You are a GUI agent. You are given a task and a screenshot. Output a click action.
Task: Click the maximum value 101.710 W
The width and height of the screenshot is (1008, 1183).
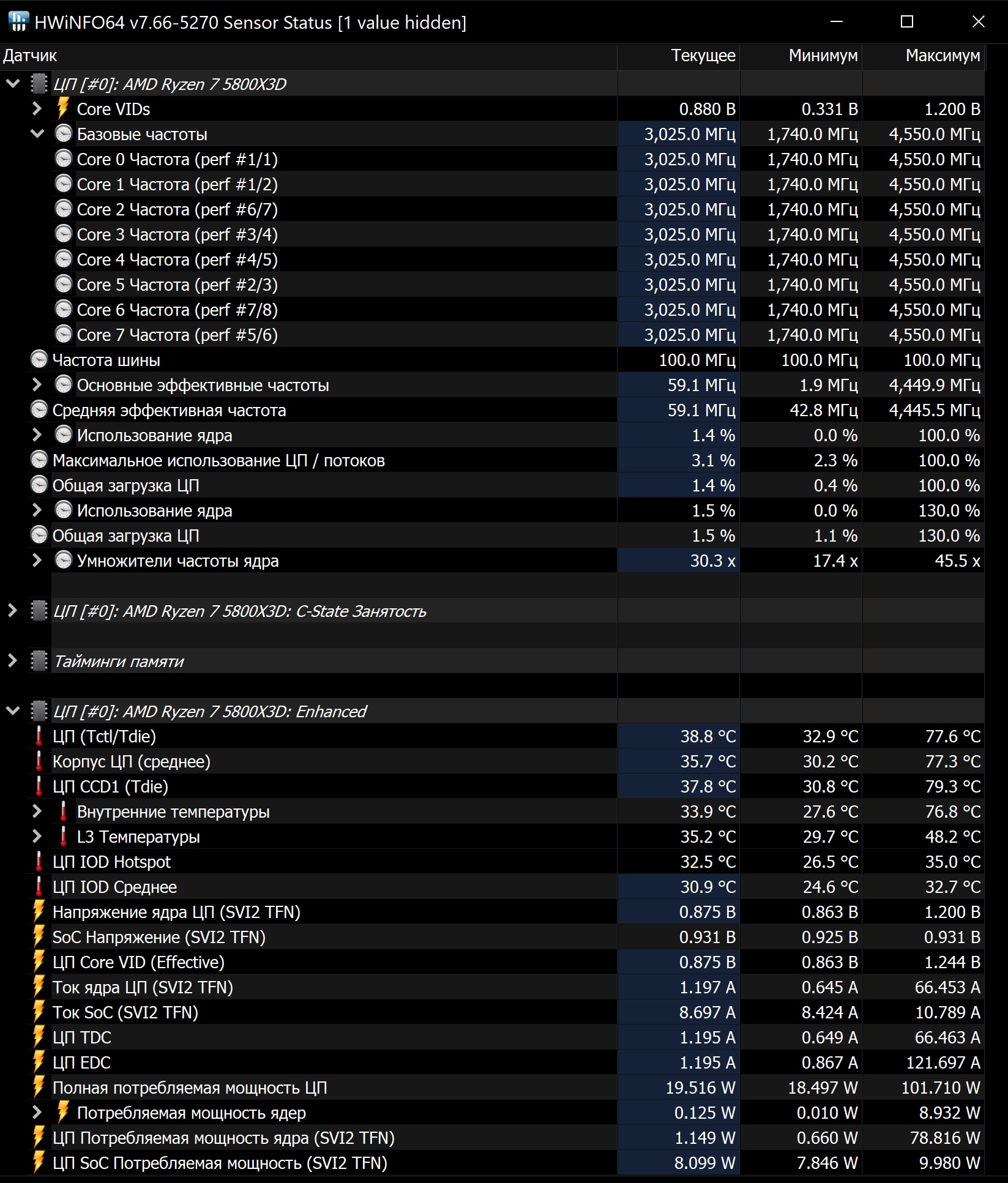(941, 1088)
